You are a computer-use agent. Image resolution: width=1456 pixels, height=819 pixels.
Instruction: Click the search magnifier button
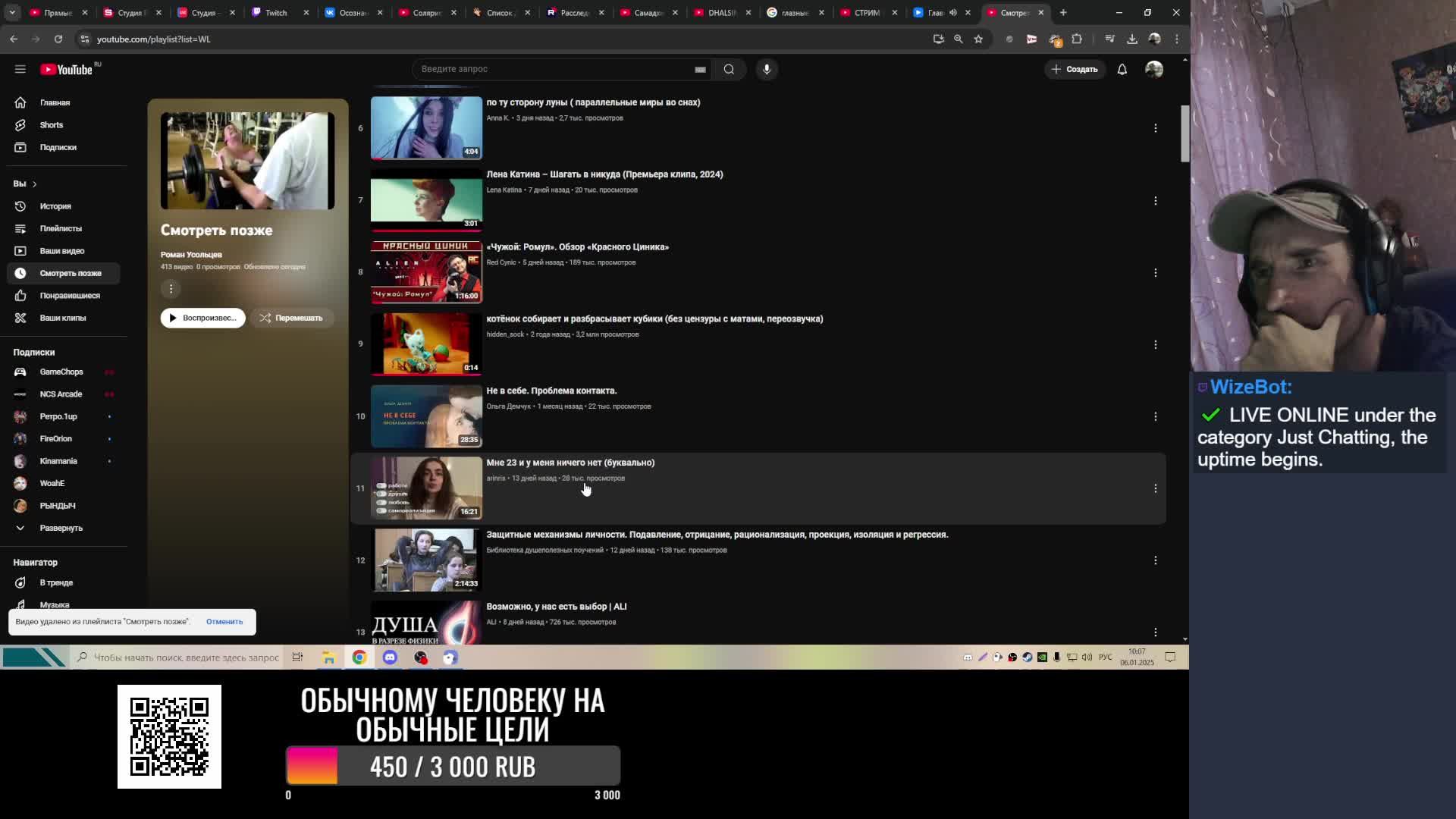[729, 69]
